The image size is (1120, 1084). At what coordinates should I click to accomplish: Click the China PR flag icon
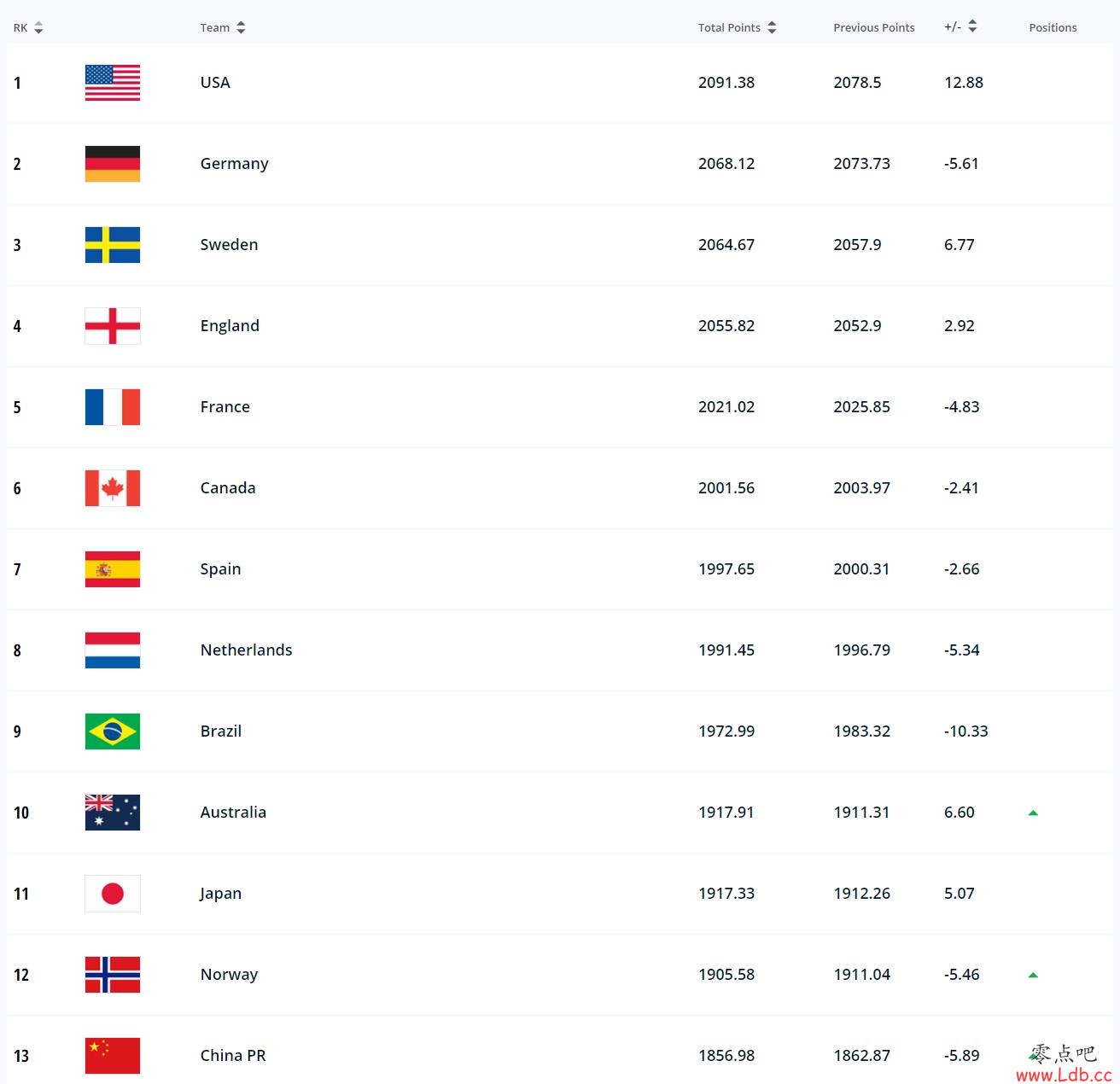tap(113, 1056)
